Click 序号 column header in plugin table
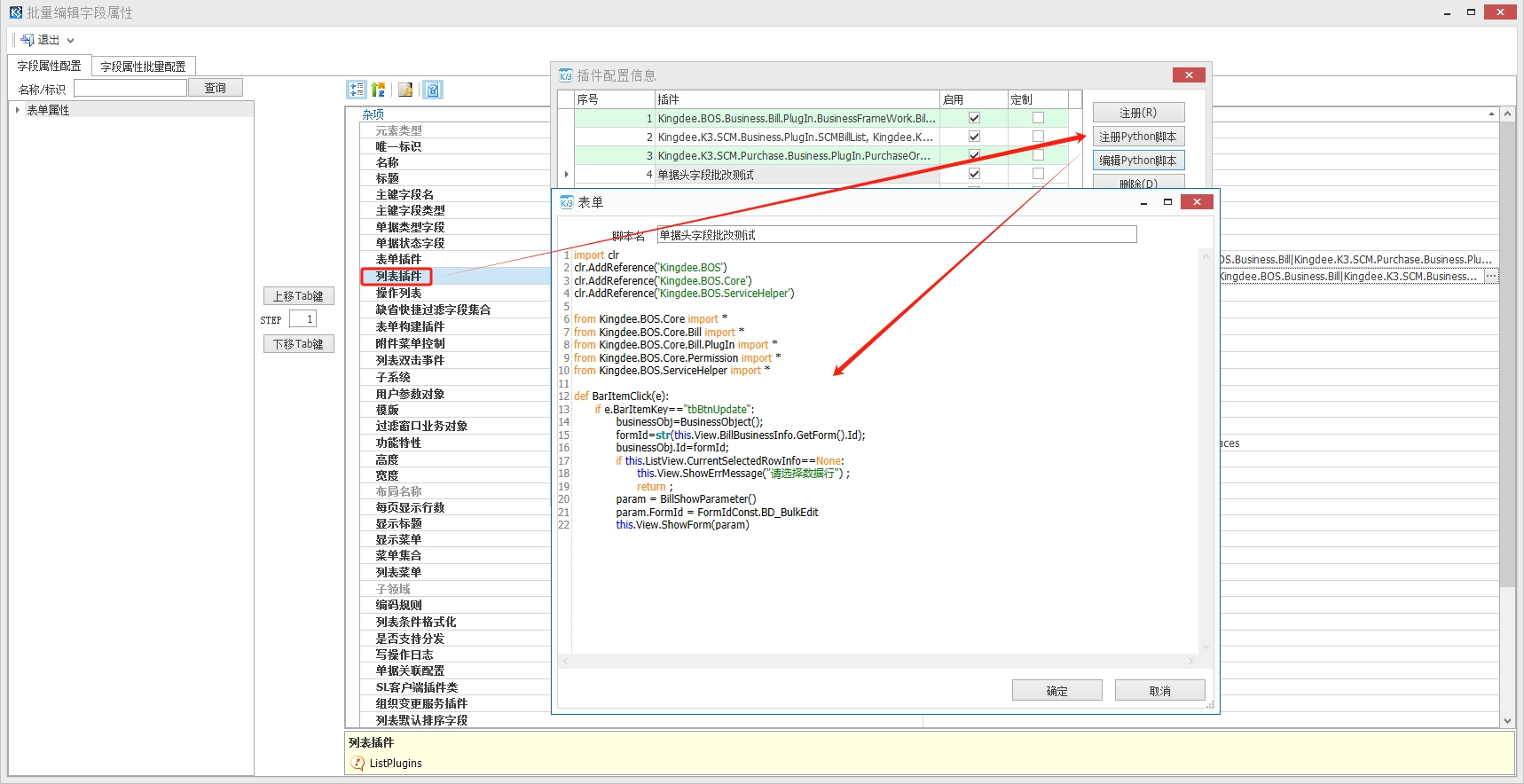The width and height of the screenshot is (1524, 784). pyautogui.click(x=614, y=99)
